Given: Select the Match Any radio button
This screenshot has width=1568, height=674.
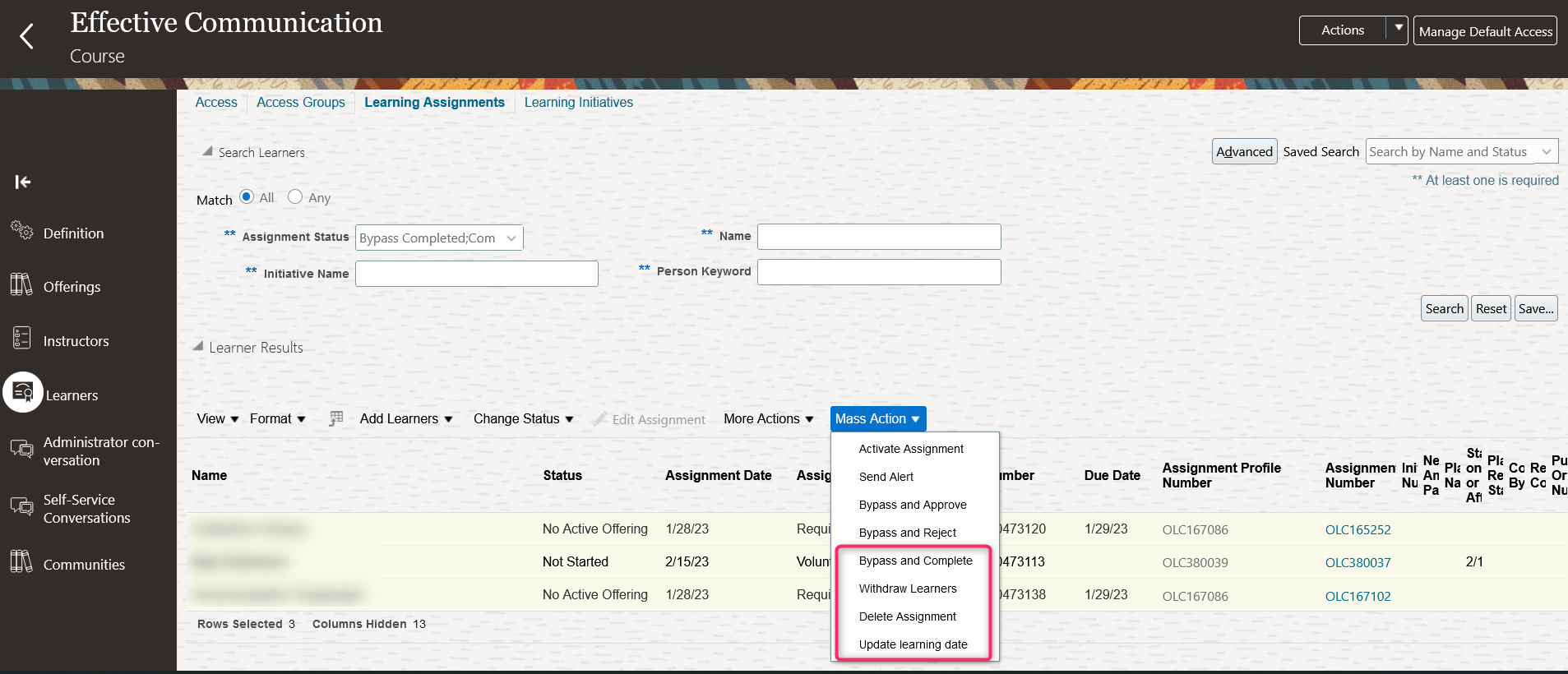Looking at the screenshot, I should coord(295,196).
